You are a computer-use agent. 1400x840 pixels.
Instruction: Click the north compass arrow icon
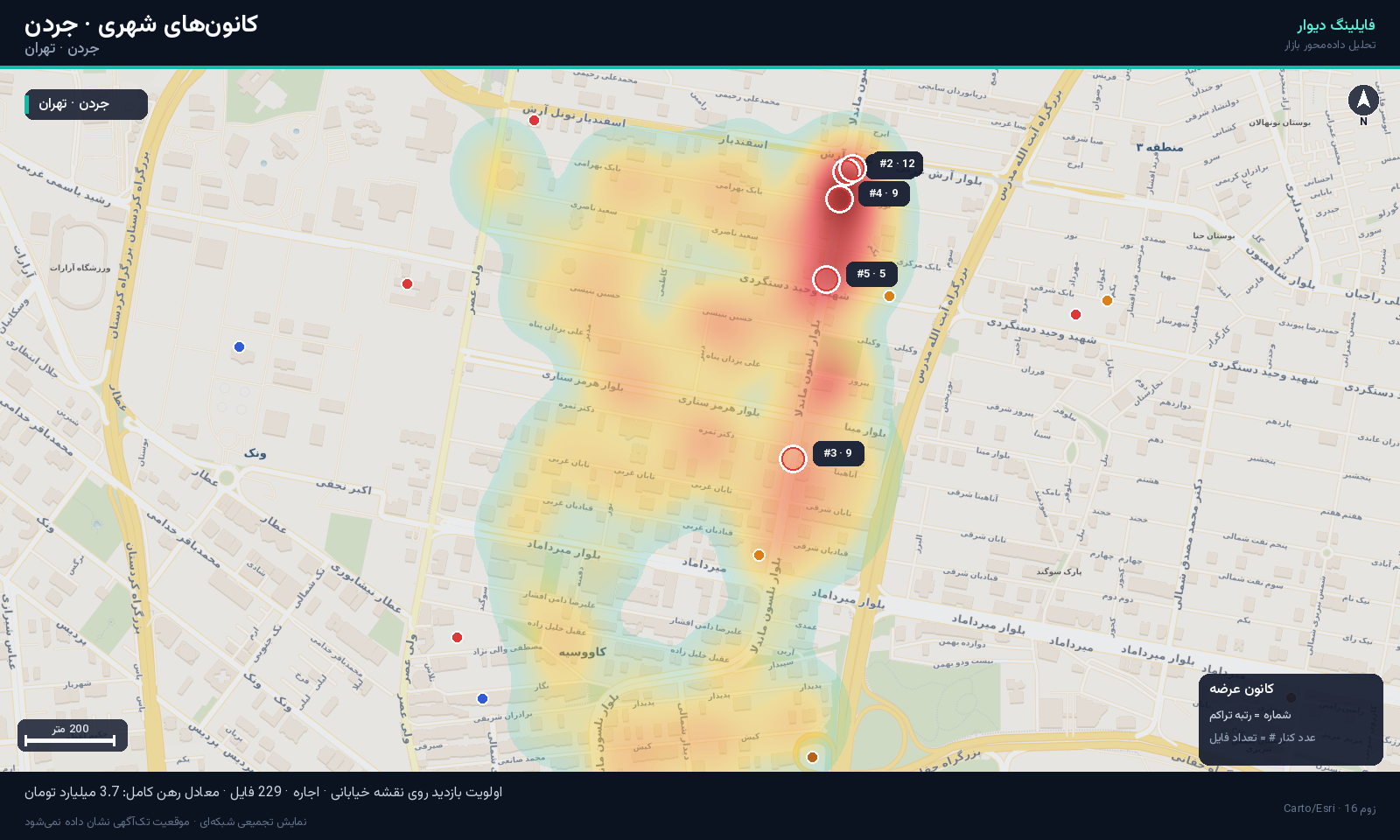[x=1363, y=101]
